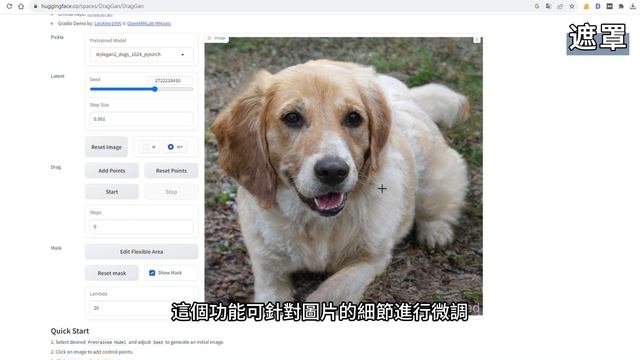Click the Add Points button
The image size is (640, 360).
pyautogui.click(x=112, y=171)
